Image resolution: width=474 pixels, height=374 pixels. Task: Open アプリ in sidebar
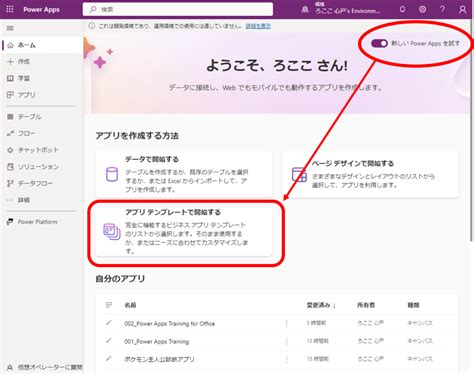(x=42, y=95)
